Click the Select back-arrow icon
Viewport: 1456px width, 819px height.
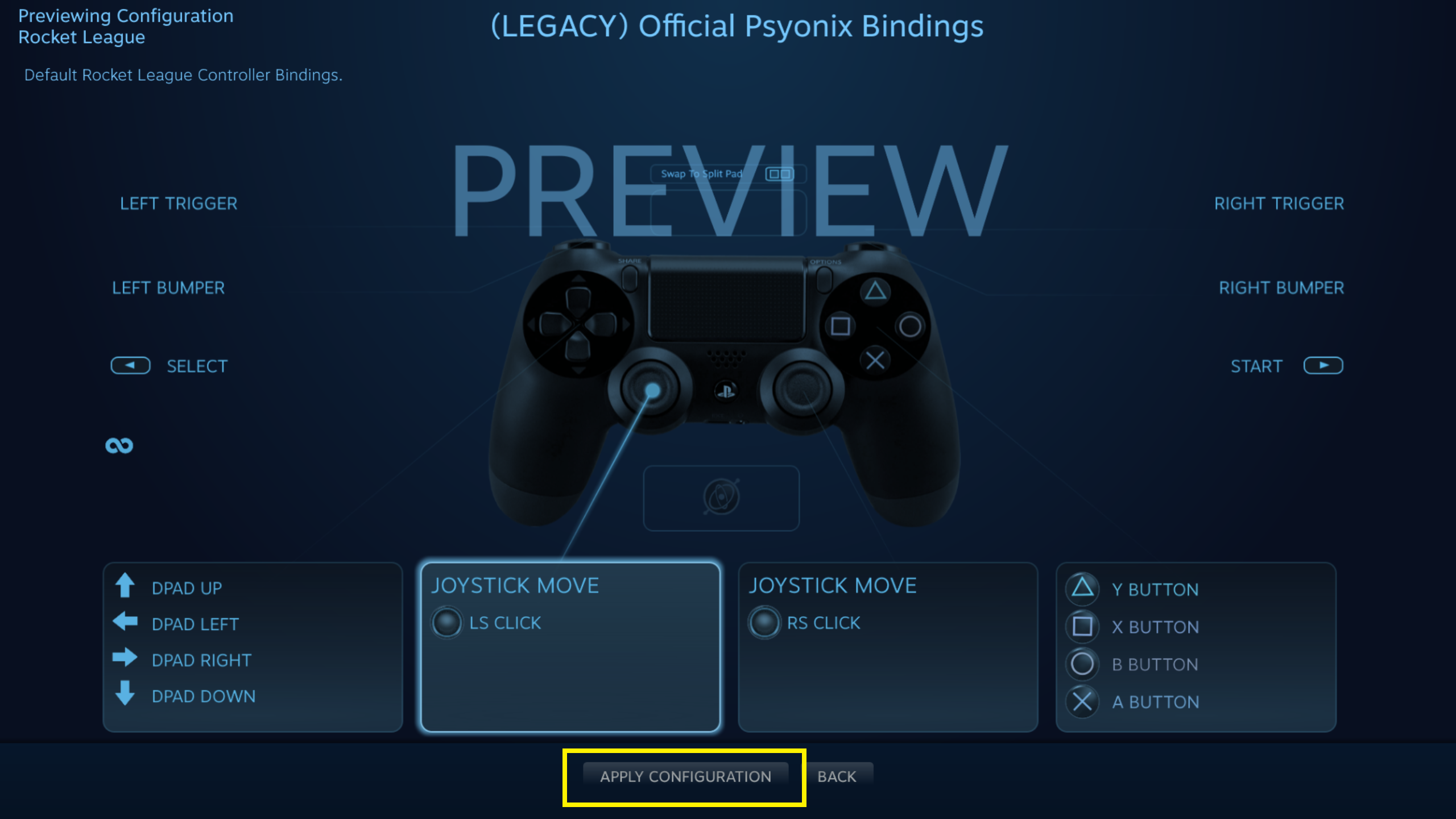(x=130, y=366)
